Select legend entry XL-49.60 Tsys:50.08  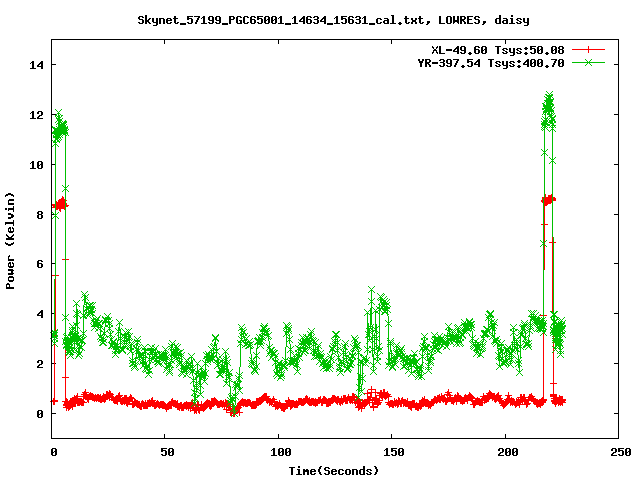pos(498,50)
